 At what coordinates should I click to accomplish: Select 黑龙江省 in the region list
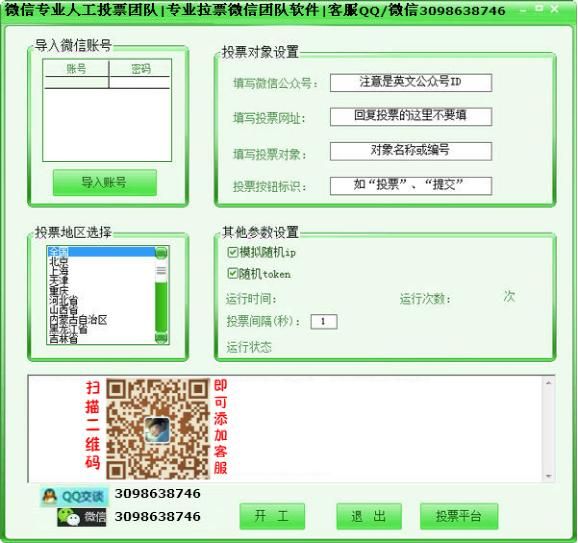[101, 329]
